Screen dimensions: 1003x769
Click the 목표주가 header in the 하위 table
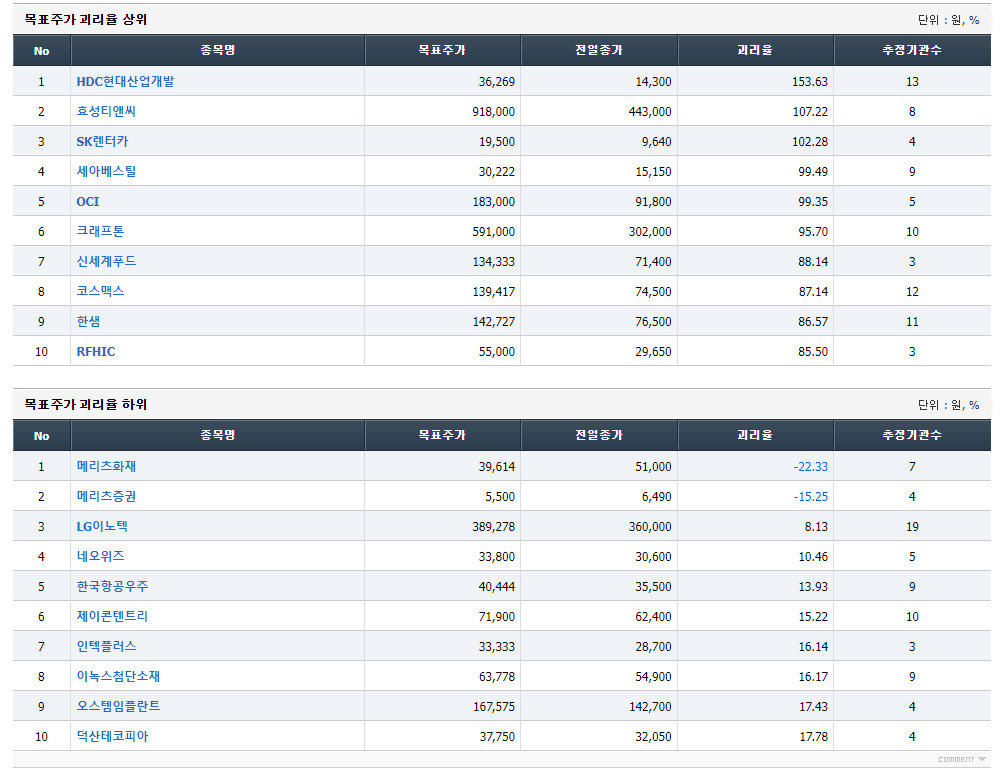point(443,435)
